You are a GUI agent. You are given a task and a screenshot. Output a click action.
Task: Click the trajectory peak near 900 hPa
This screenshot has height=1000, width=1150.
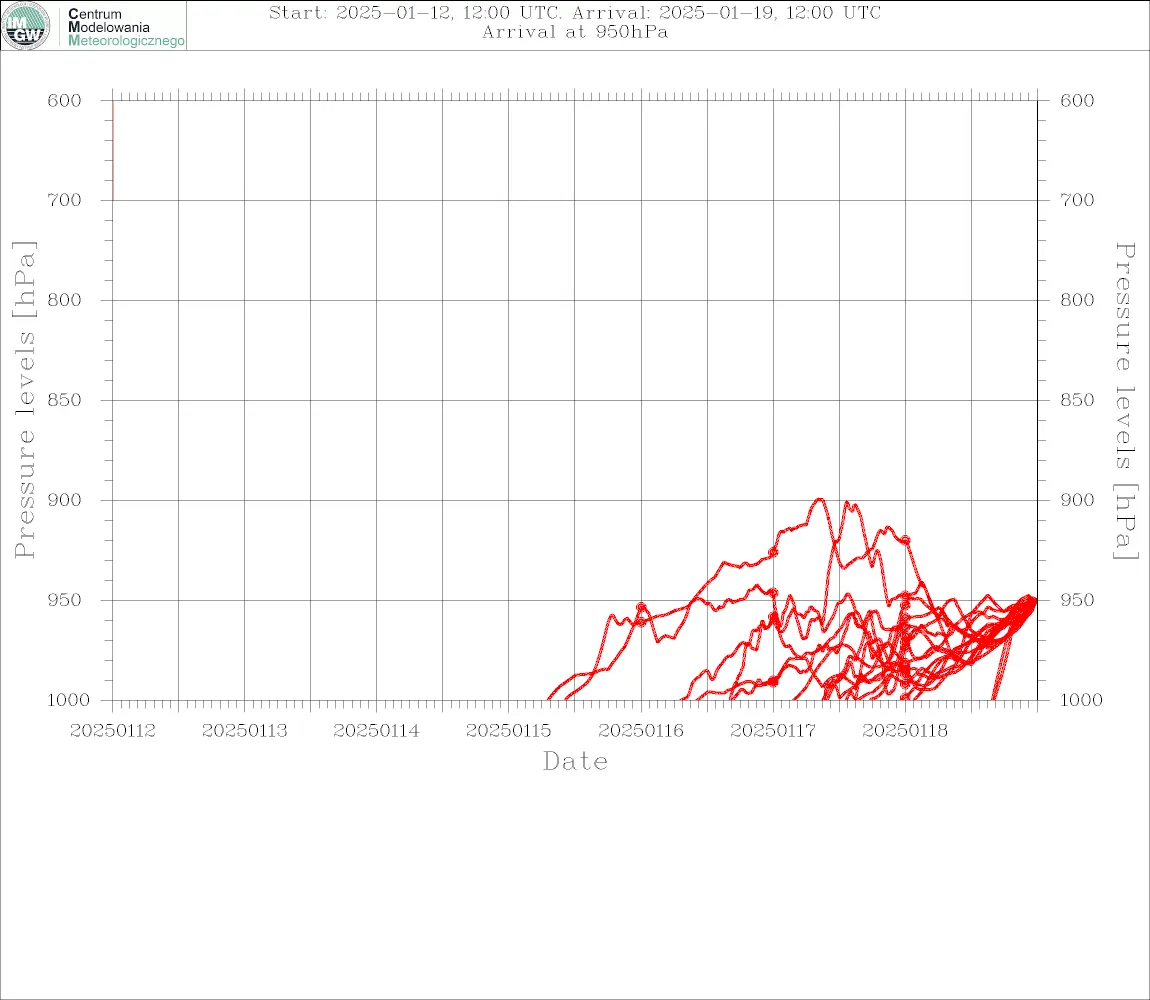point(819,500)
